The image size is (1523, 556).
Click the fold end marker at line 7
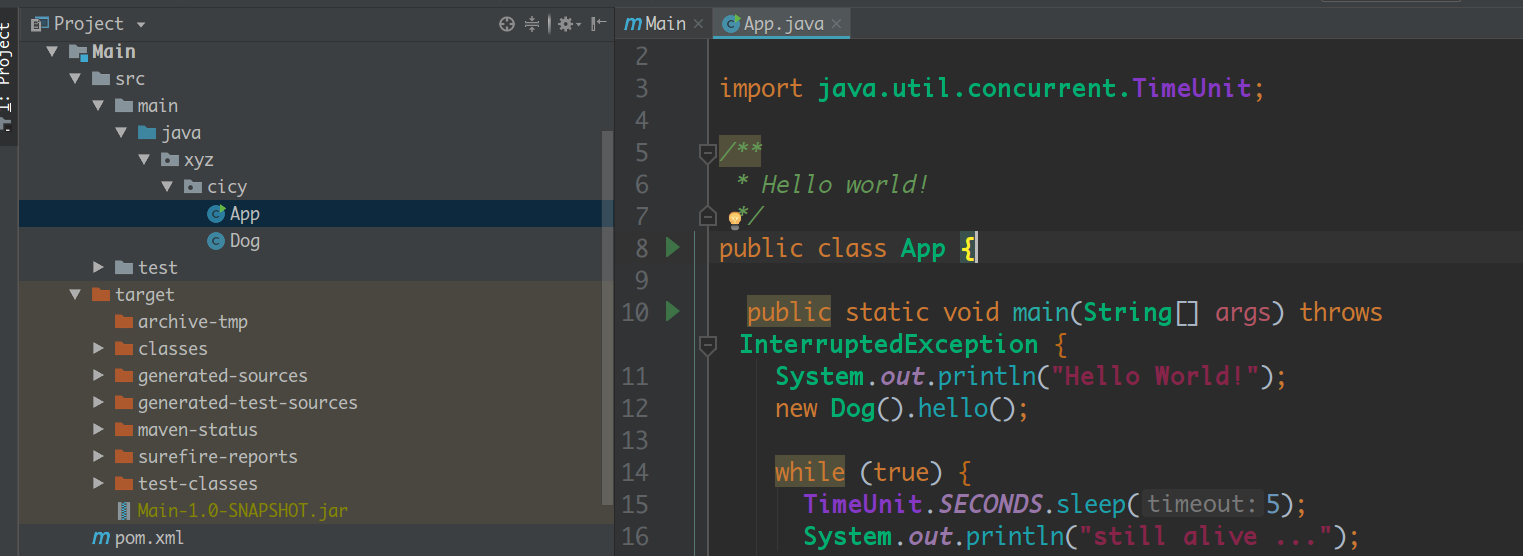pyautogui.click(x=708, y=216)
